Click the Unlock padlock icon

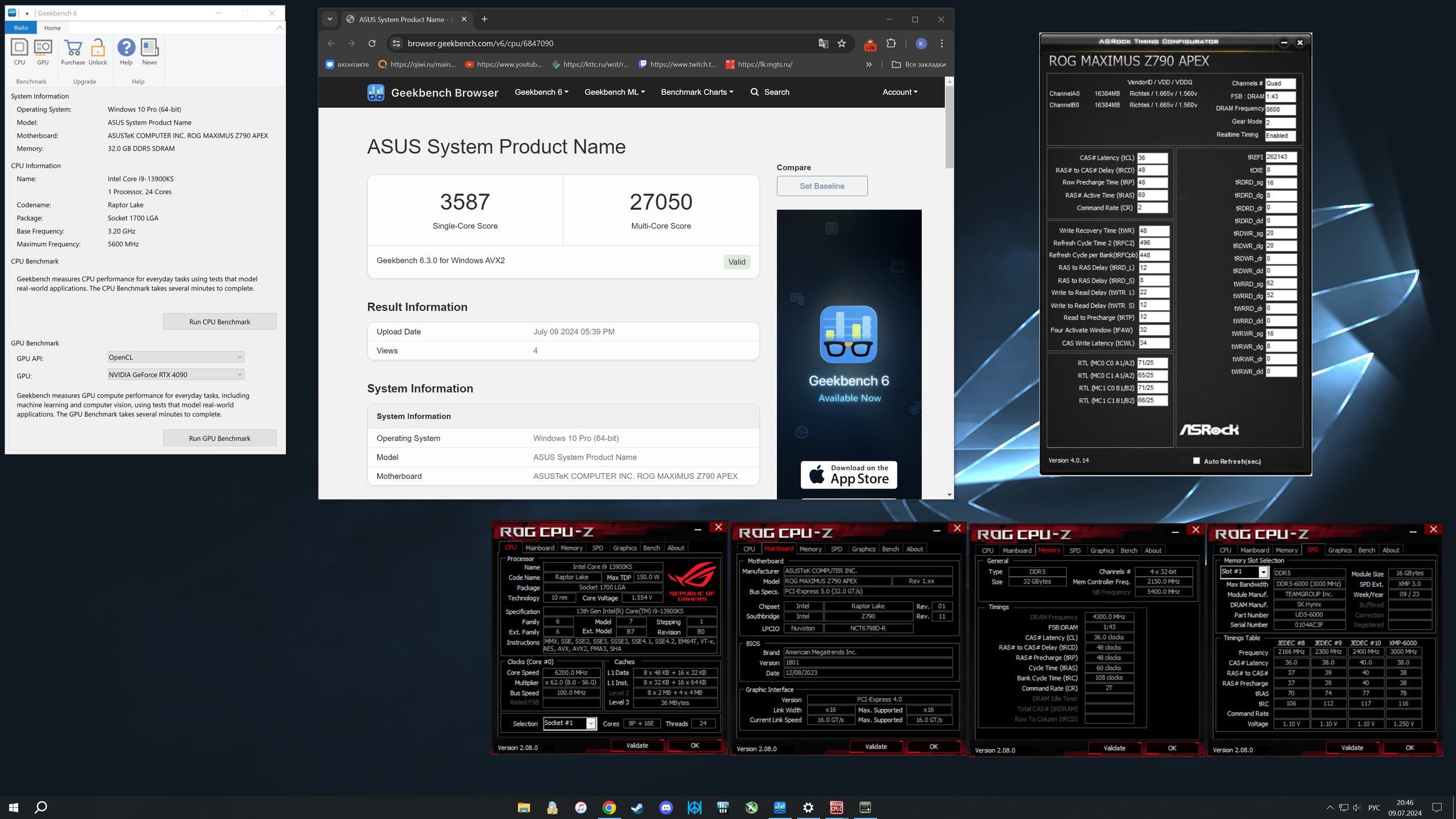98,52
